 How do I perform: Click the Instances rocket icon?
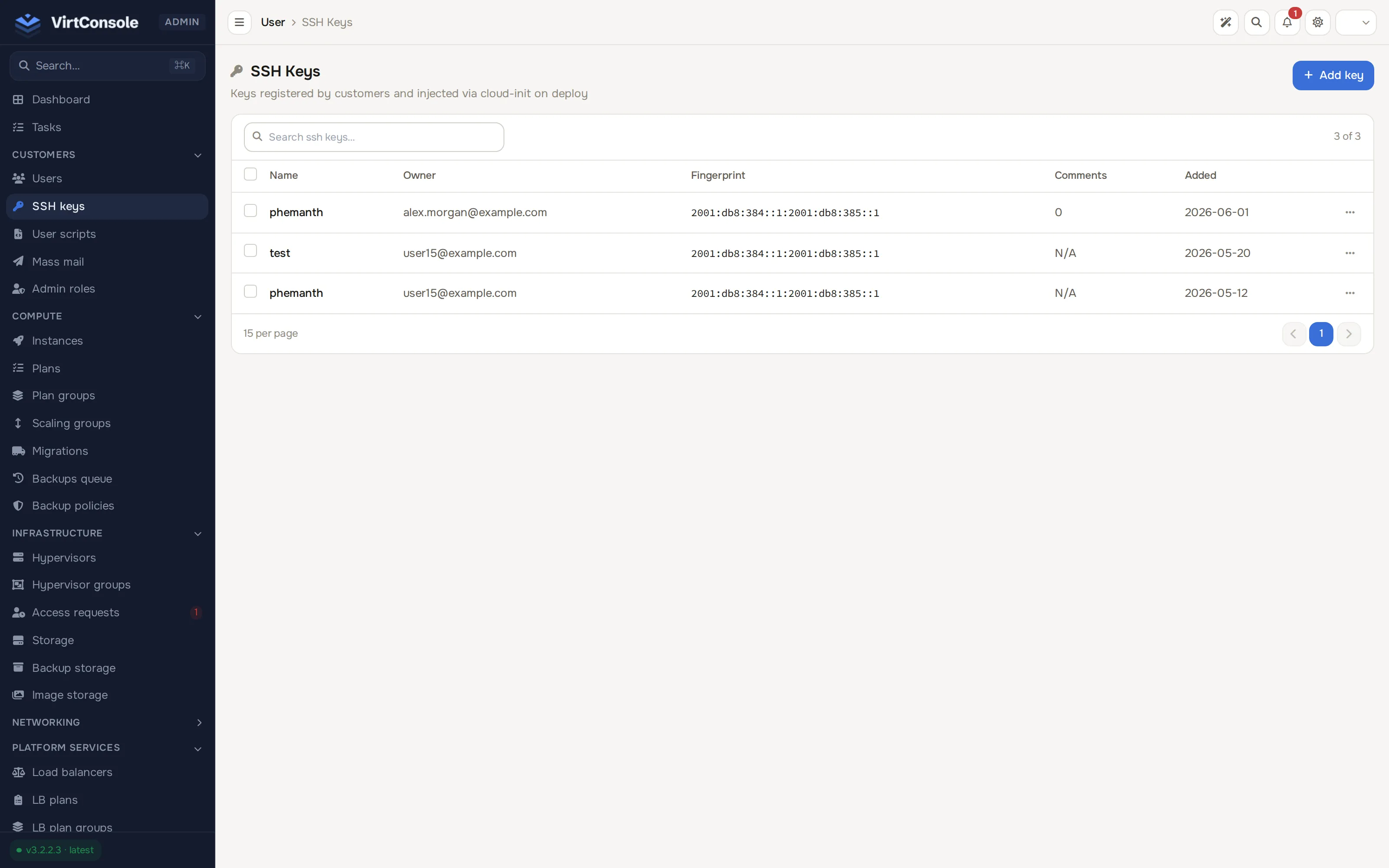pyautogui.click(x=18, y=341)
